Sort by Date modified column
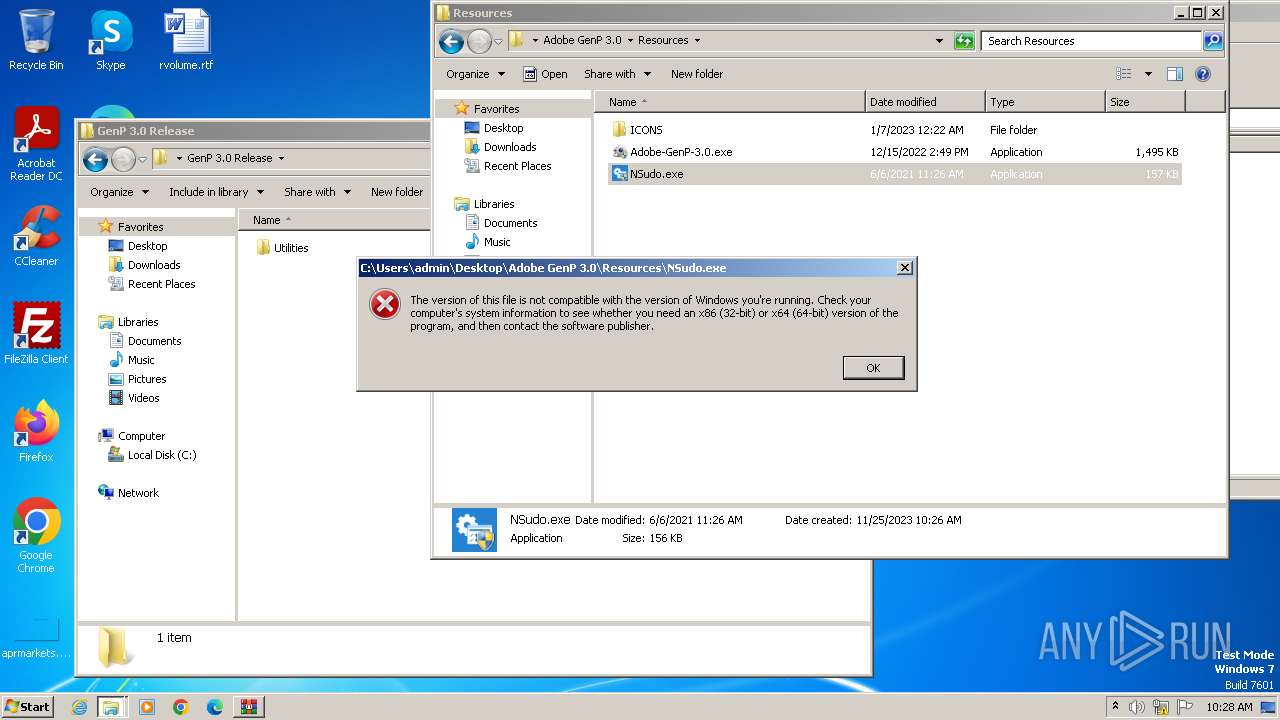The image size is (1280, 720). coord(925,102)
